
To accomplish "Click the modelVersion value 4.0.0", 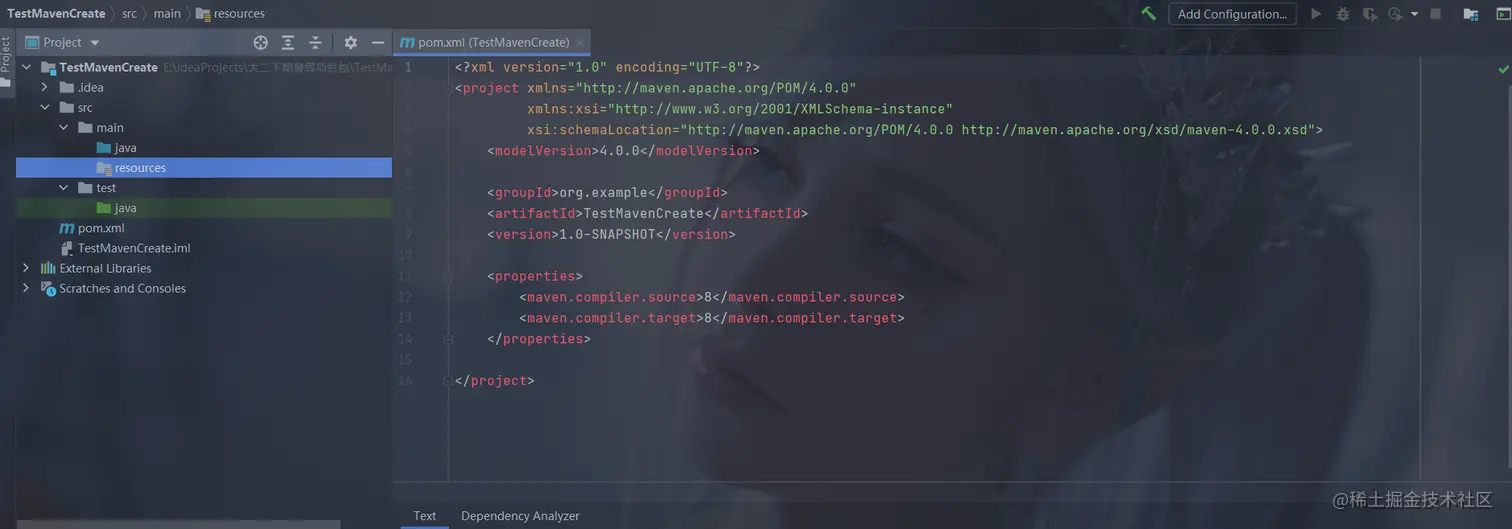I will 619,151.
